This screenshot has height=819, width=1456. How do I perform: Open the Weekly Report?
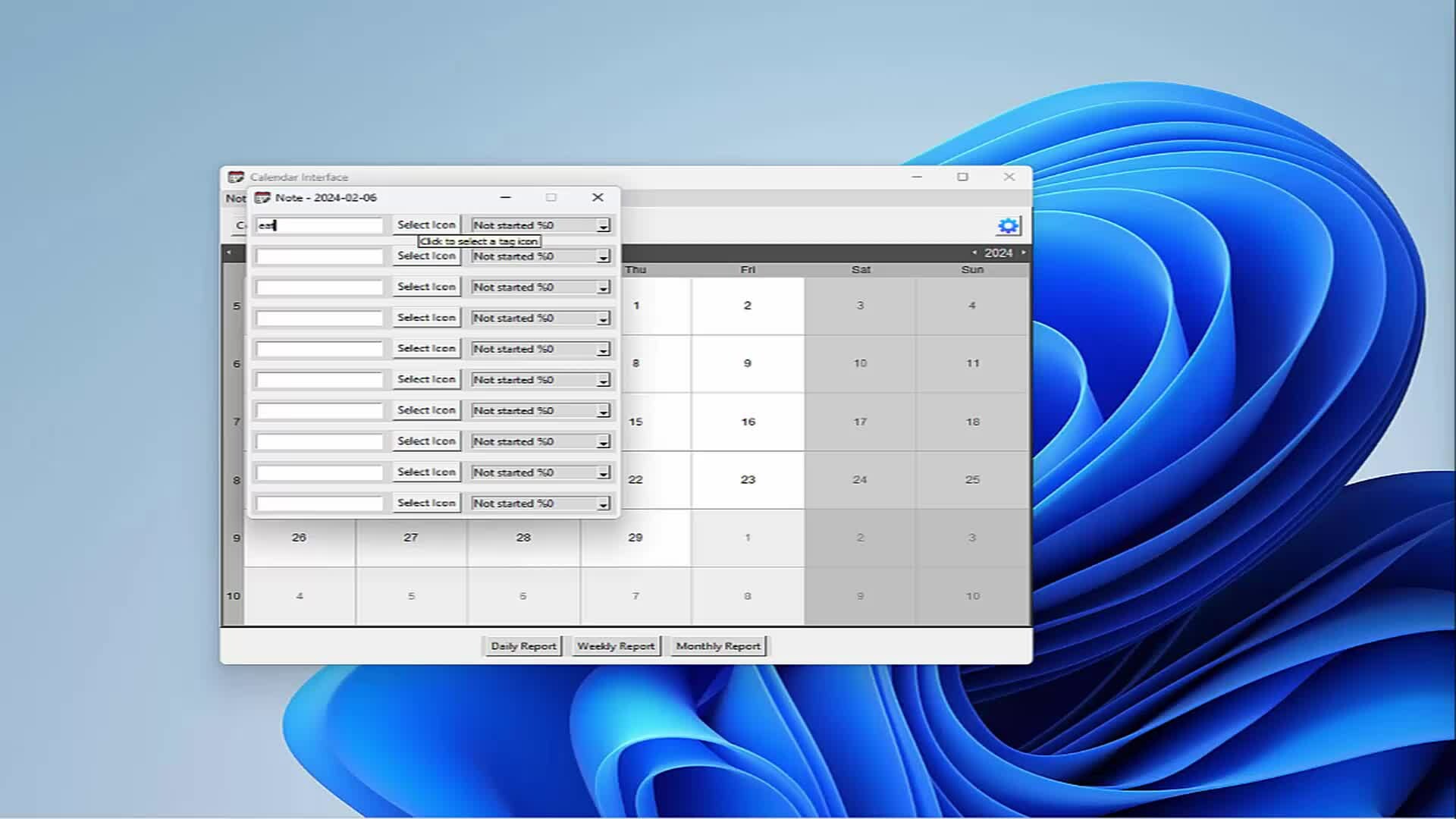coord(616,646)
